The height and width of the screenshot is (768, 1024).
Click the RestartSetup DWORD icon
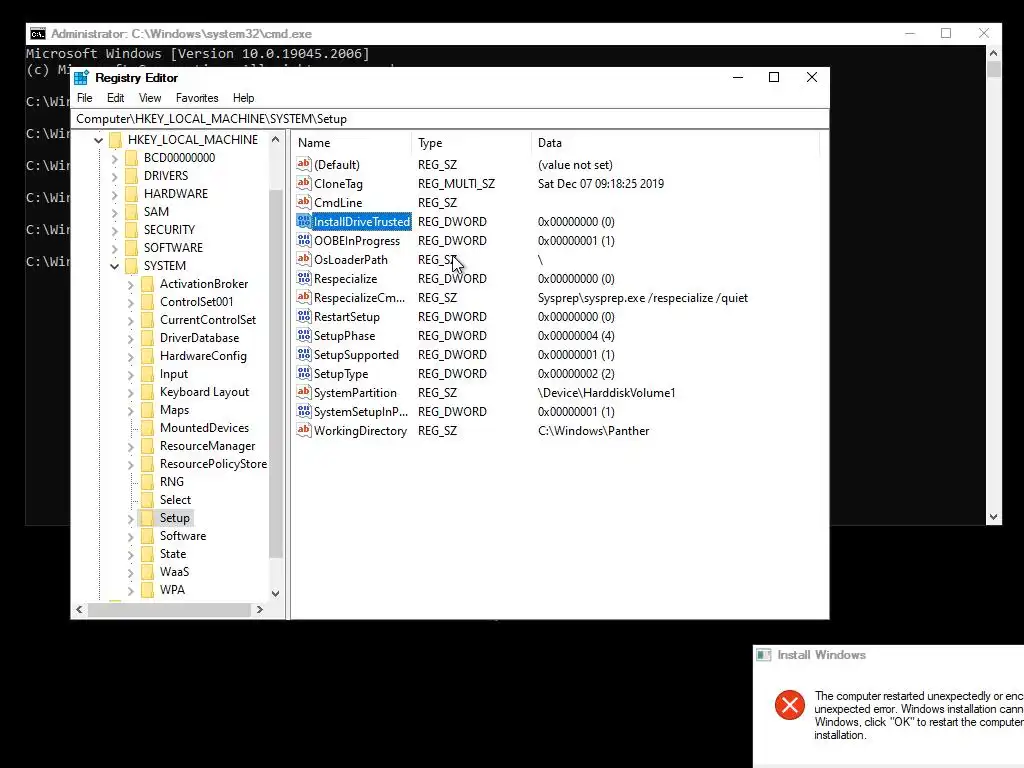[304, 316]
